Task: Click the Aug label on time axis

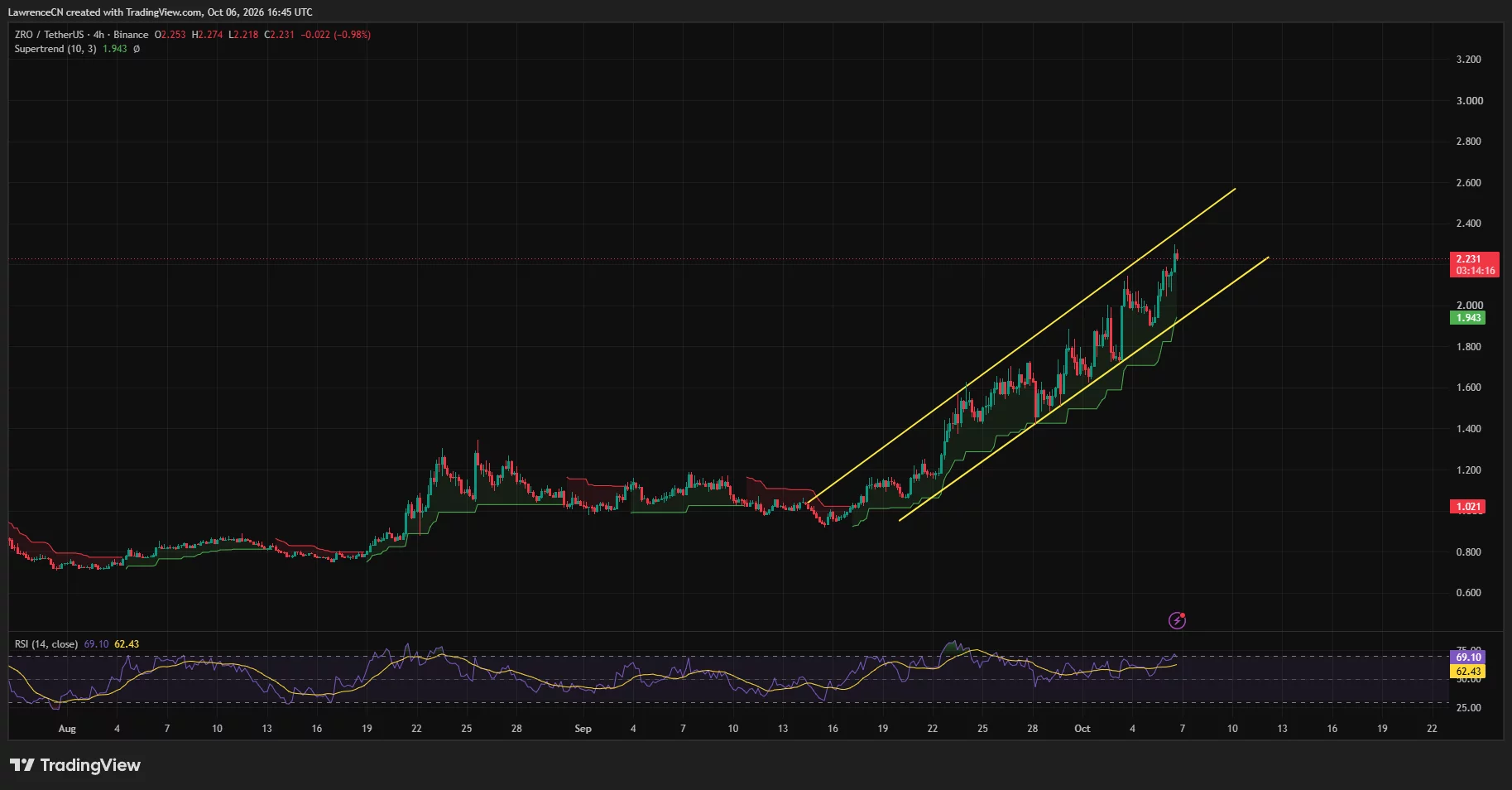Action: 67,729
